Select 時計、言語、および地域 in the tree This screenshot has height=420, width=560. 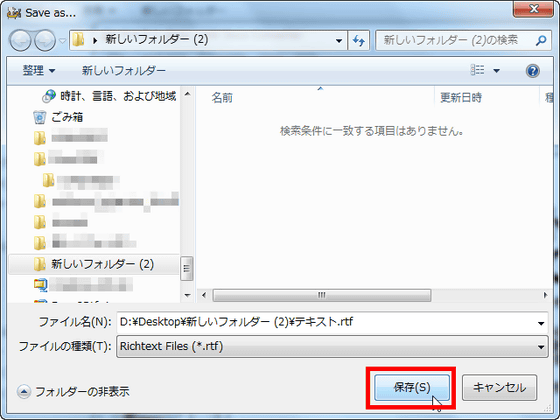pyautogui.click(x=118, y=96)
